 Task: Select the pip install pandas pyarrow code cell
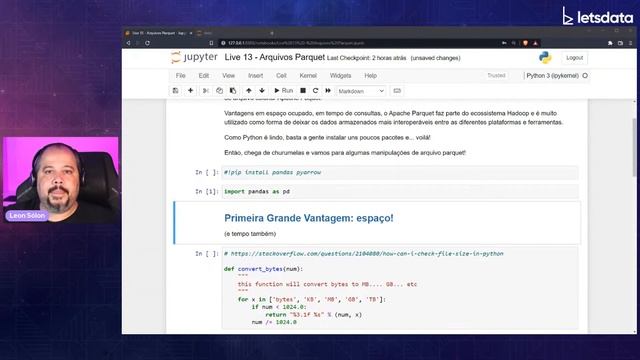tap(400, 172)
